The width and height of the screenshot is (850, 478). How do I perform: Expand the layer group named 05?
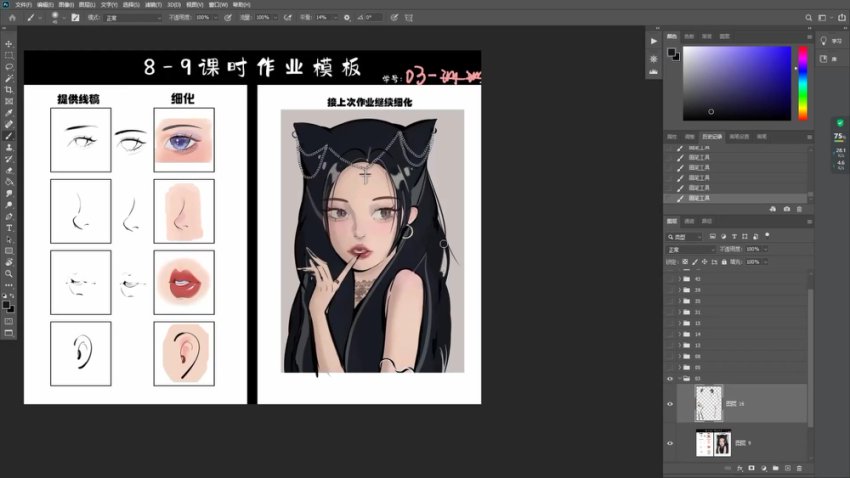680,367
